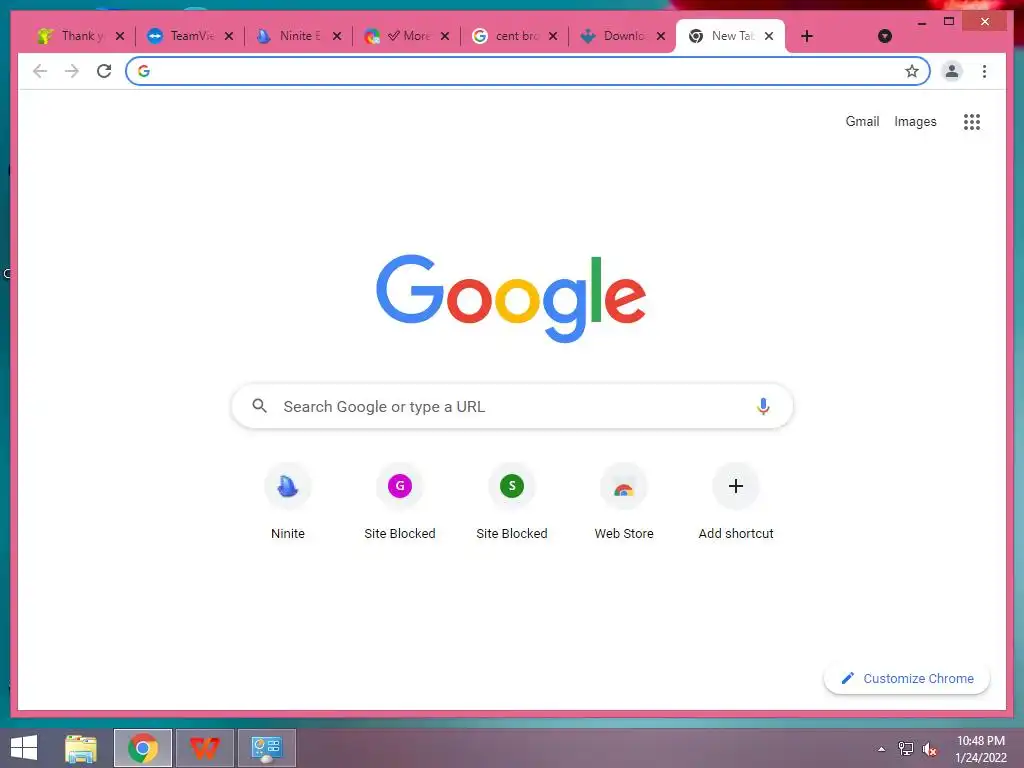Open the Windows Start menu
1024x768 pixels.
tap(24, 748)
